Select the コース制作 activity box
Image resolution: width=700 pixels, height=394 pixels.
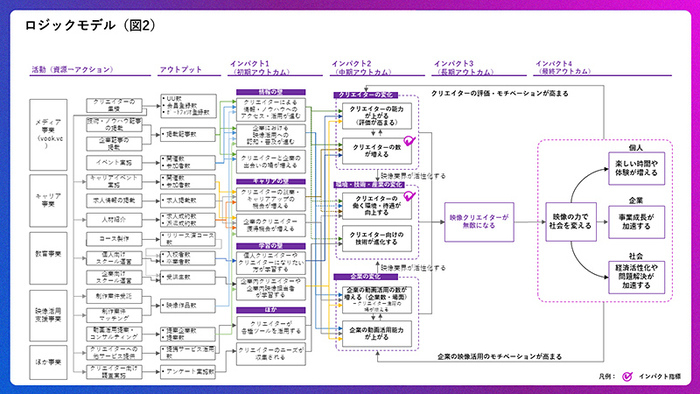[114, 239]
